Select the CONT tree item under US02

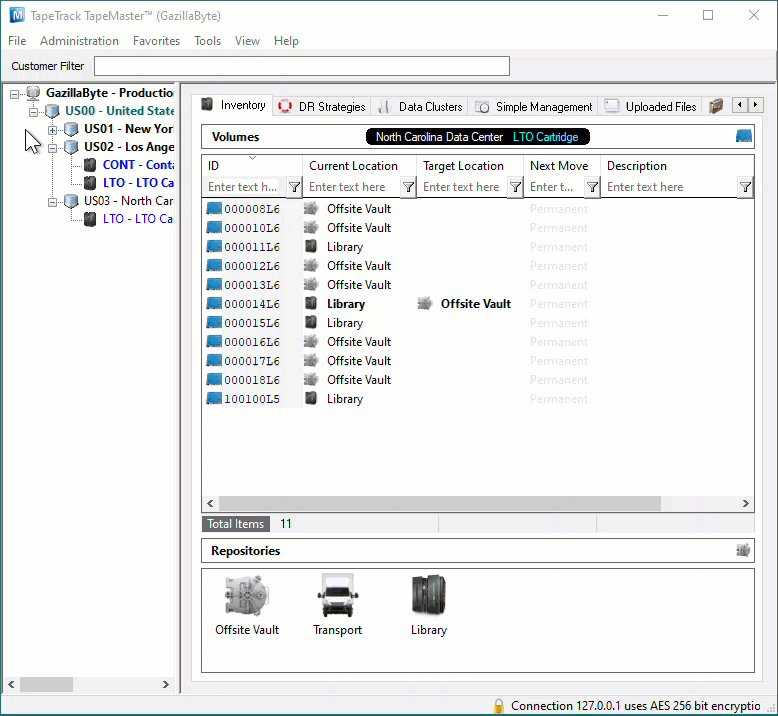pos(138,165)
